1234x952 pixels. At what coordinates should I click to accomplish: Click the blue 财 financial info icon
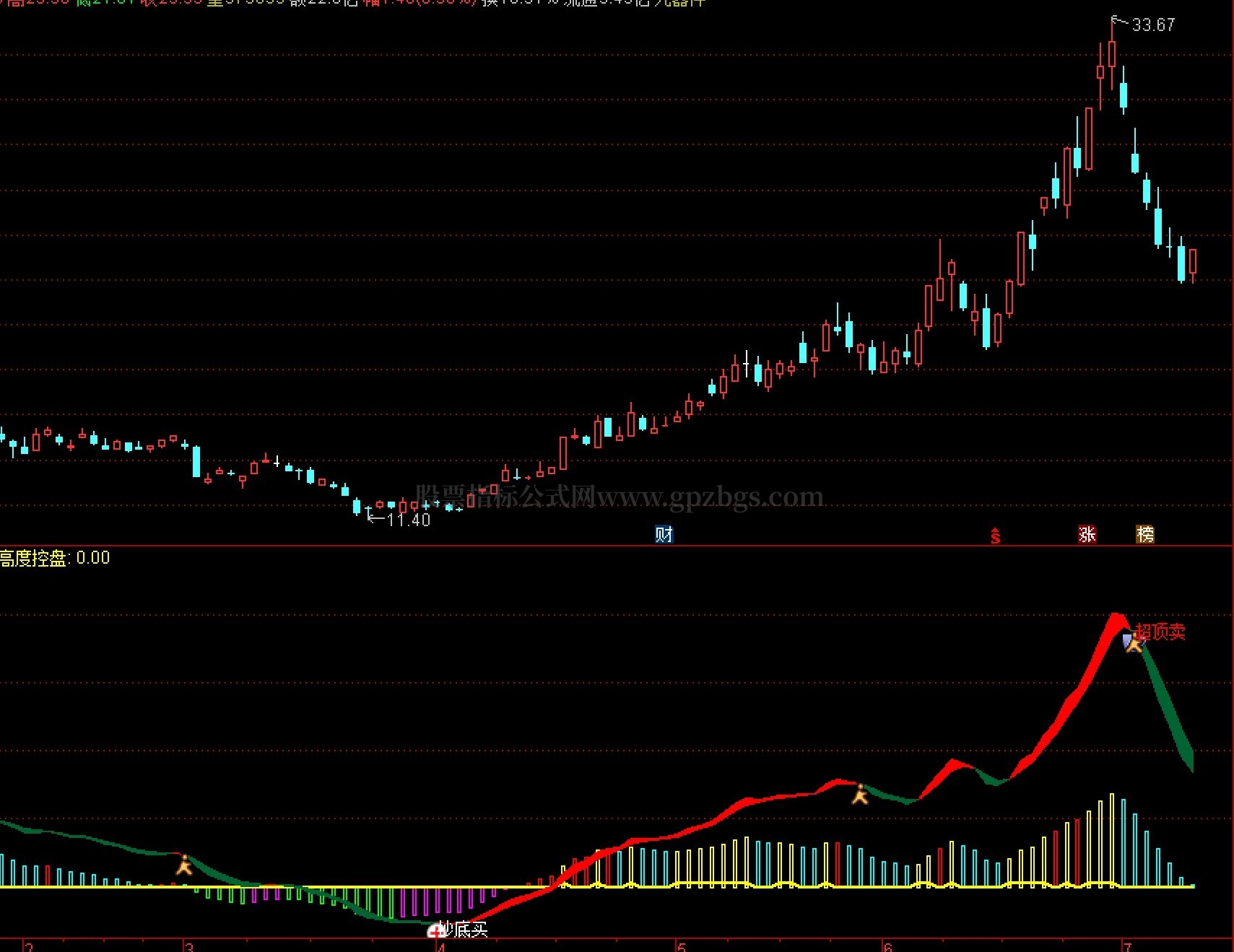[x=664, y=534]
